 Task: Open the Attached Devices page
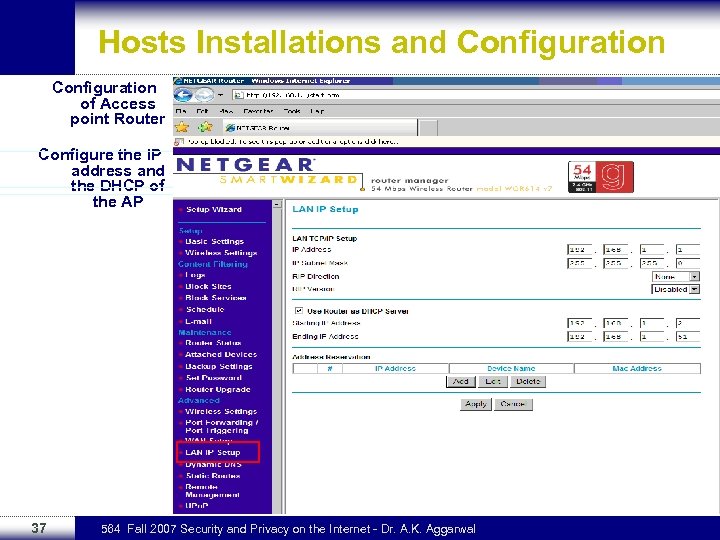[221, 354]
